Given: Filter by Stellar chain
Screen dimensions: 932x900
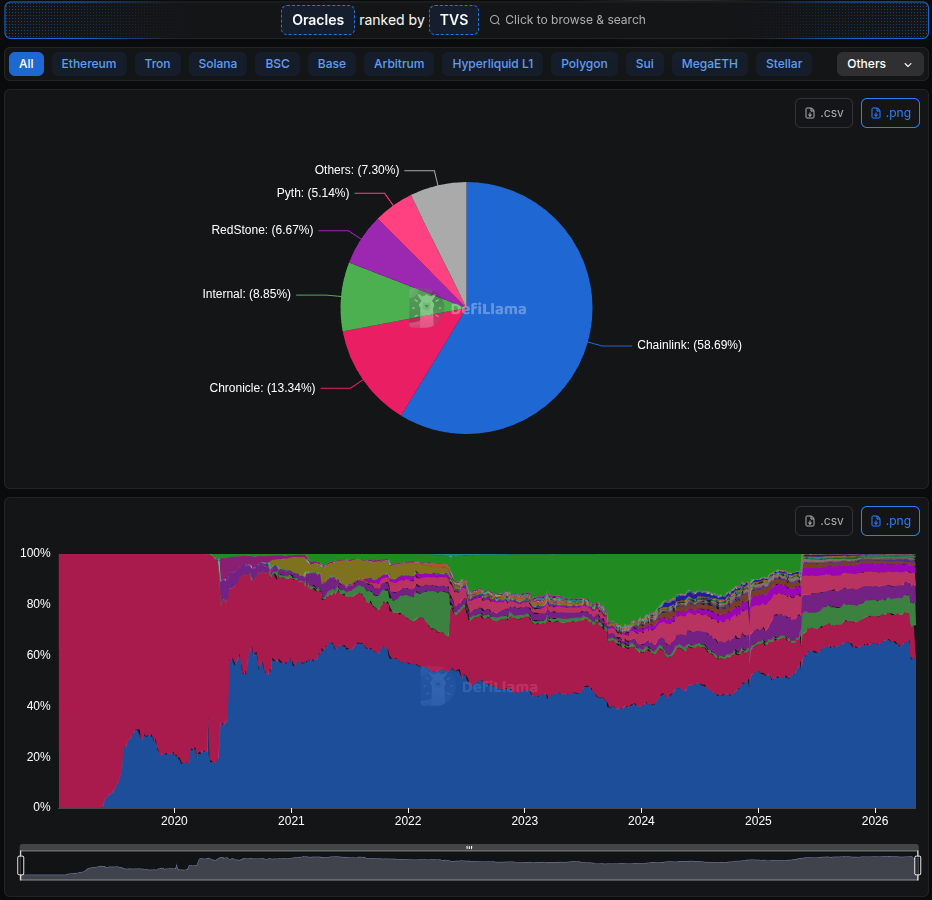Looking at the screenshot, I should [x=784, y=64].
